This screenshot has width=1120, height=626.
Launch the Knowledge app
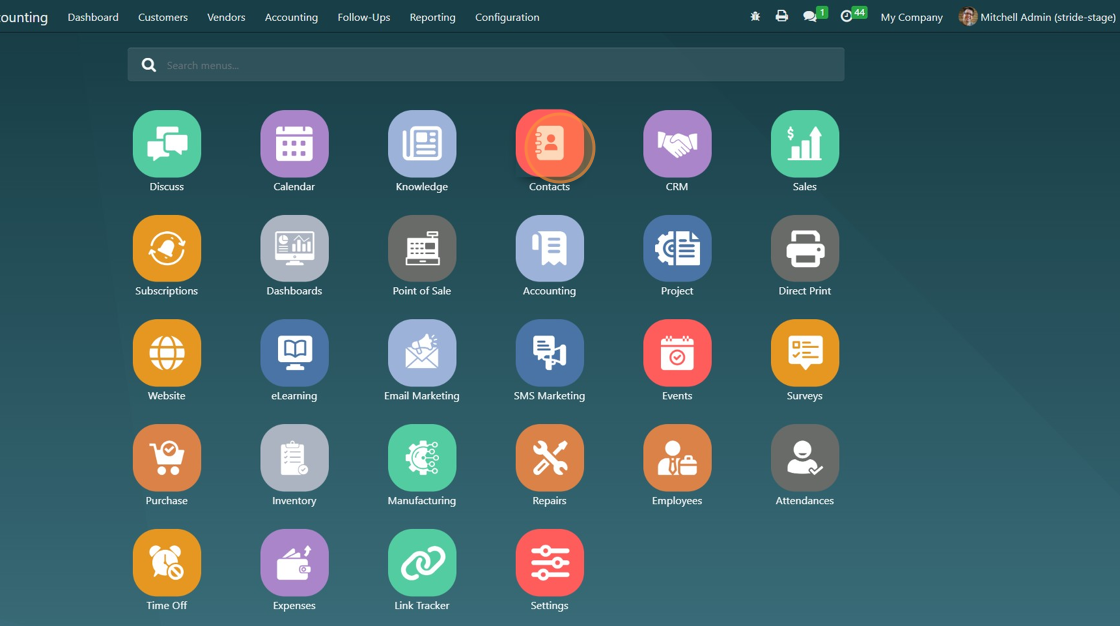coord(421,144)
